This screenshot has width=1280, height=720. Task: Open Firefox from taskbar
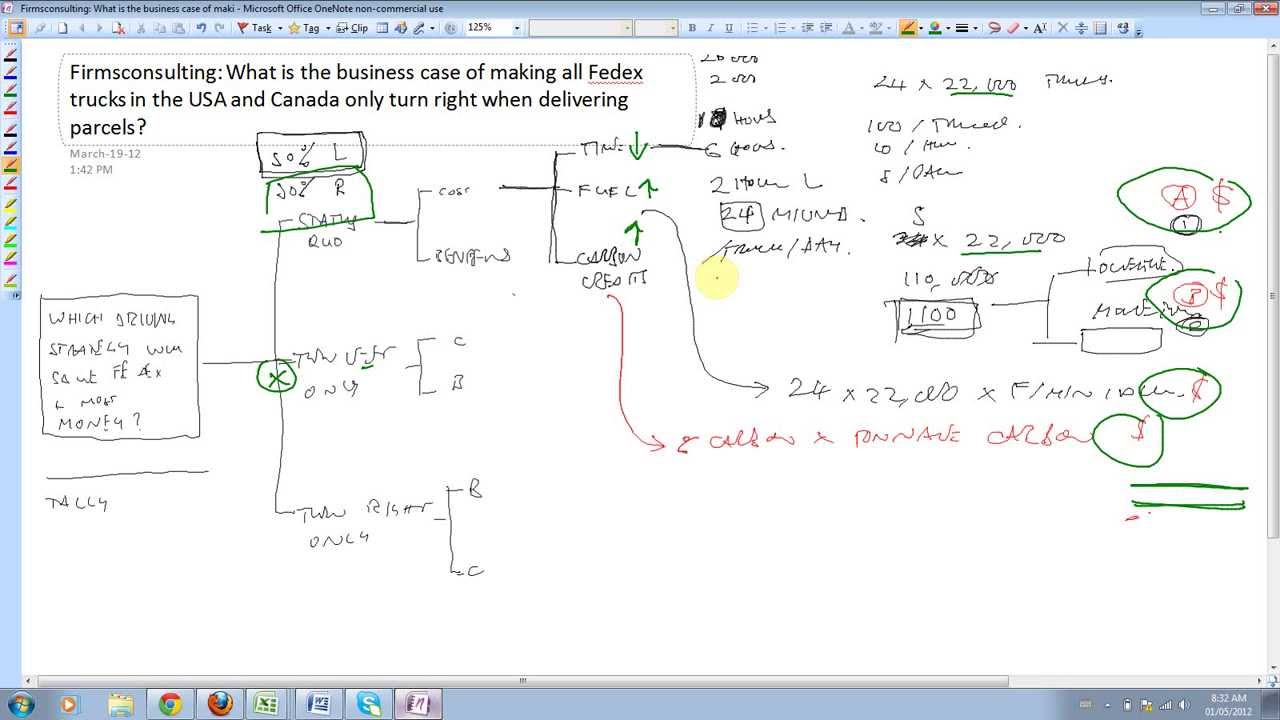(219, 704)
